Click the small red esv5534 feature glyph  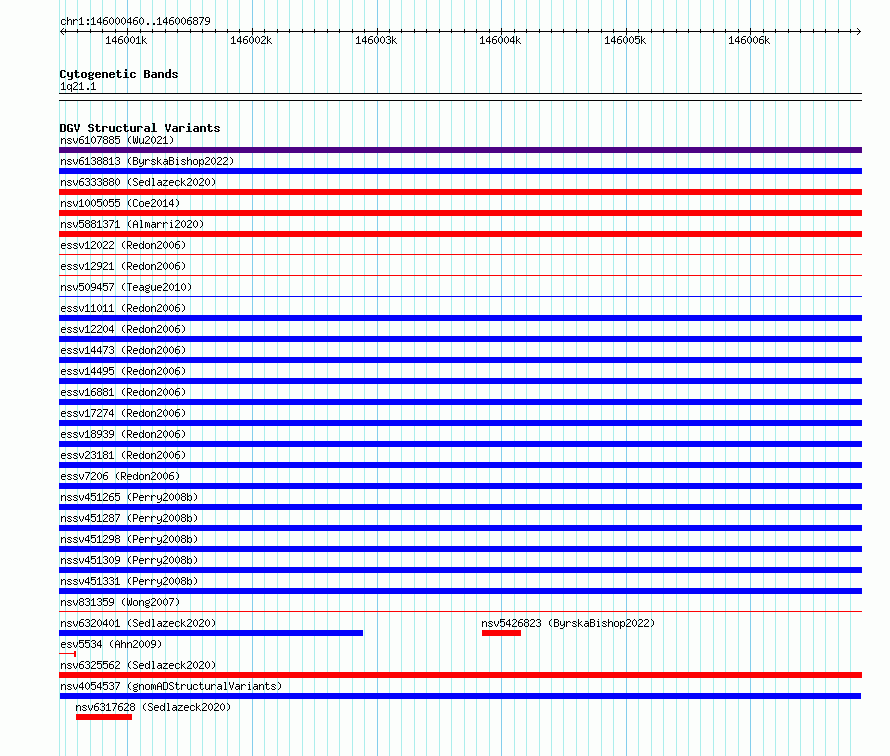(68, 654)
